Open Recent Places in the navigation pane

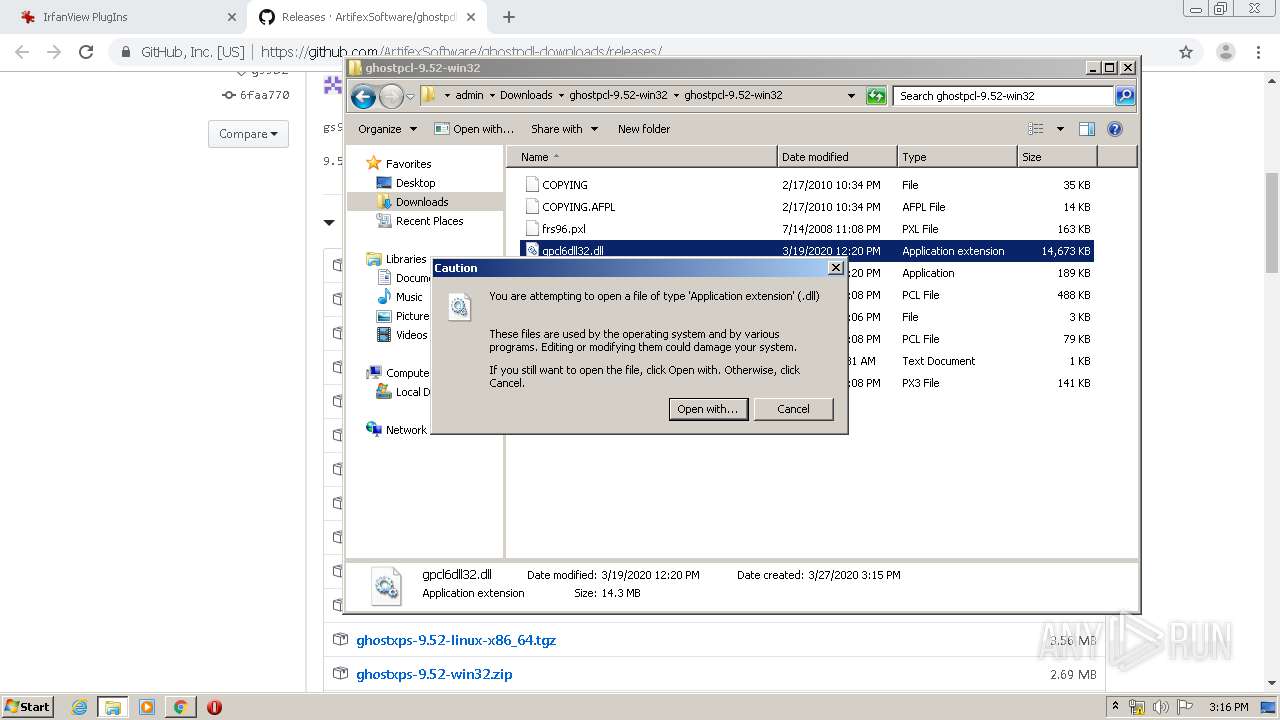tap(429, 221)
